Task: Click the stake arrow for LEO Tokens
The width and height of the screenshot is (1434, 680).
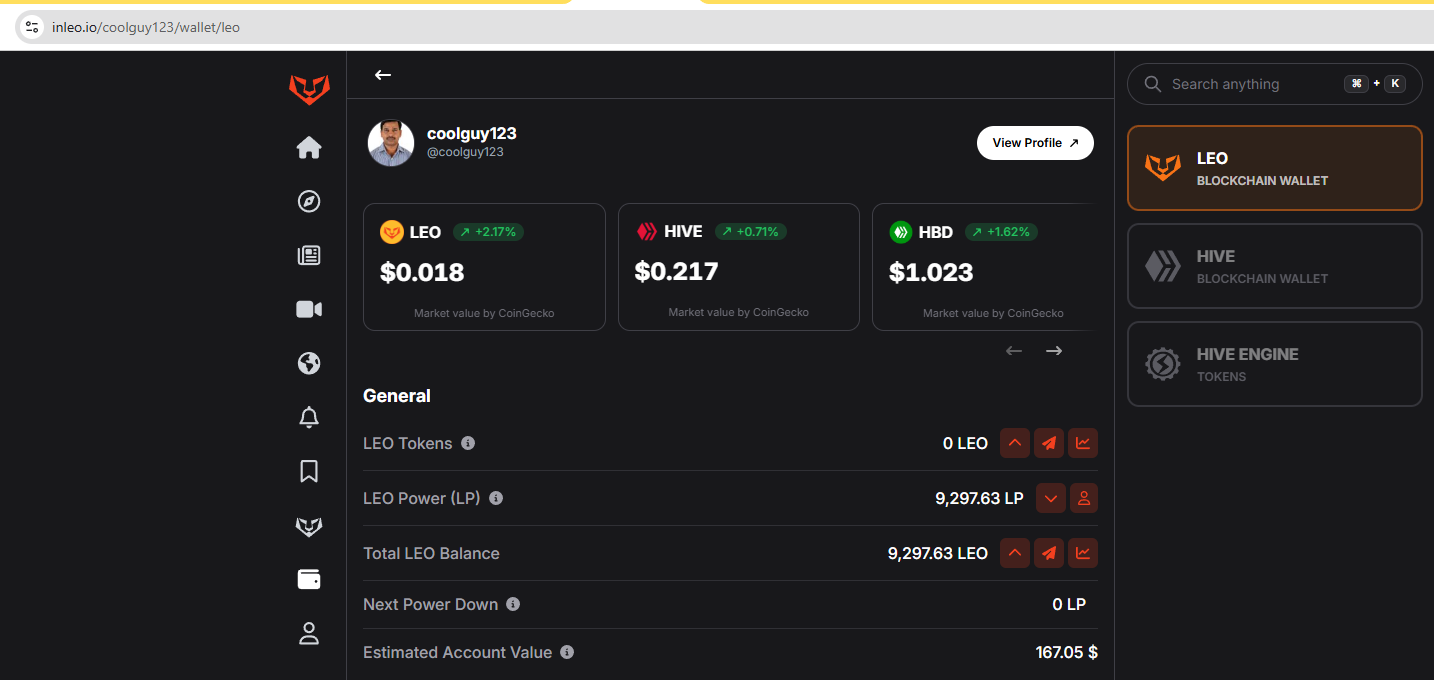Action: tap(1015, 443)
